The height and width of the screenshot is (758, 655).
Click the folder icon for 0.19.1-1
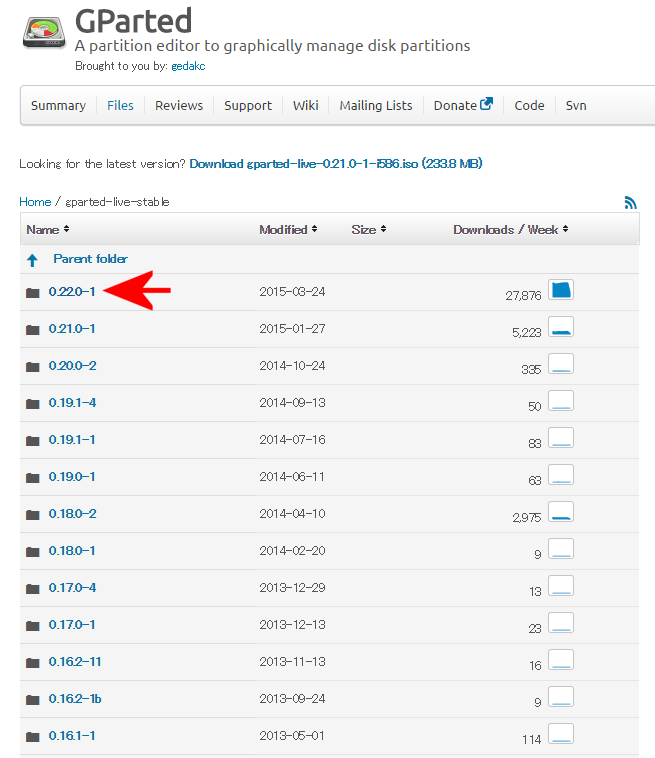point(32,440)
